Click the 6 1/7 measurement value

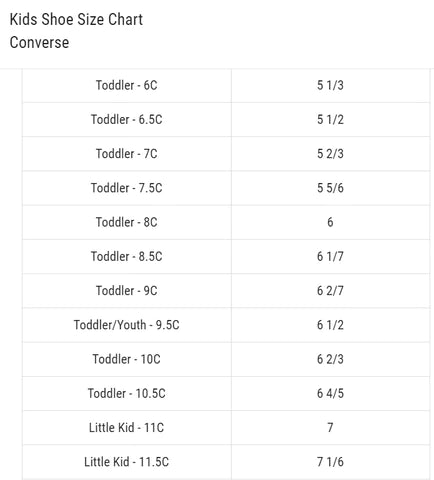[x=330, y=256]
